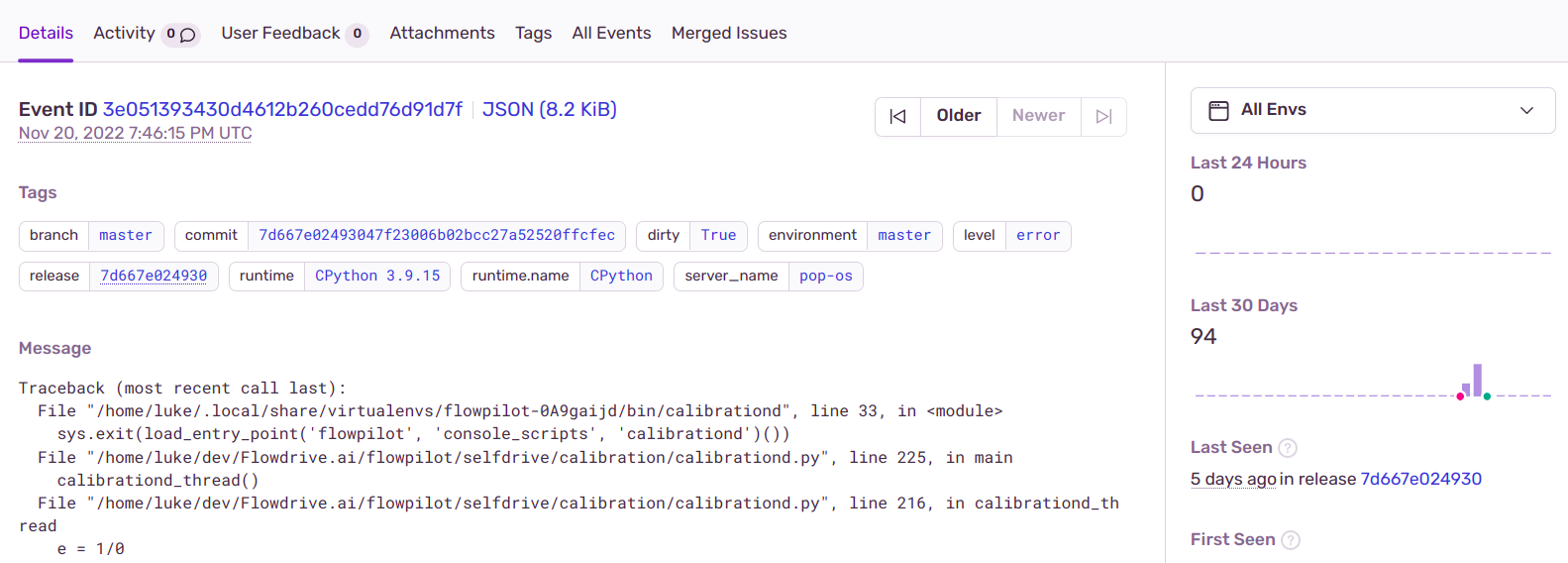Viewport: 1568px width, 563px height.
Task: Click the 'calibrationd_thread()' traceback line
Action: click(157, 481)
